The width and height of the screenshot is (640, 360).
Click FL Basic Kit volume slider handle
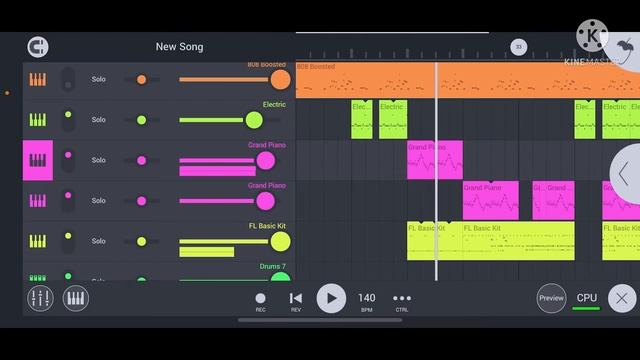coord(280,241)
